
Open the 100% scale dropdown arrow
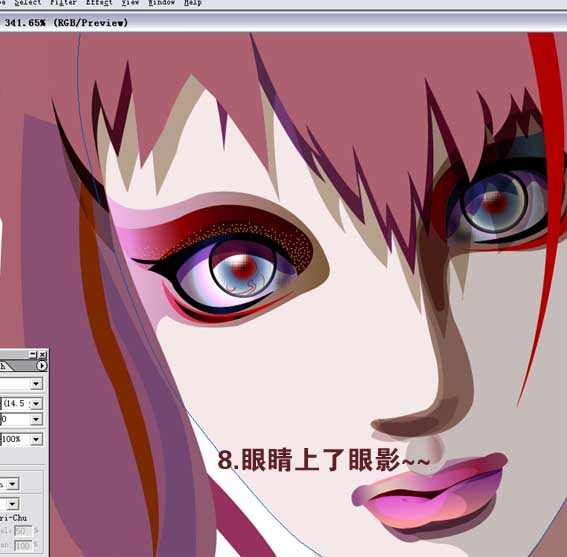point(36,439)
